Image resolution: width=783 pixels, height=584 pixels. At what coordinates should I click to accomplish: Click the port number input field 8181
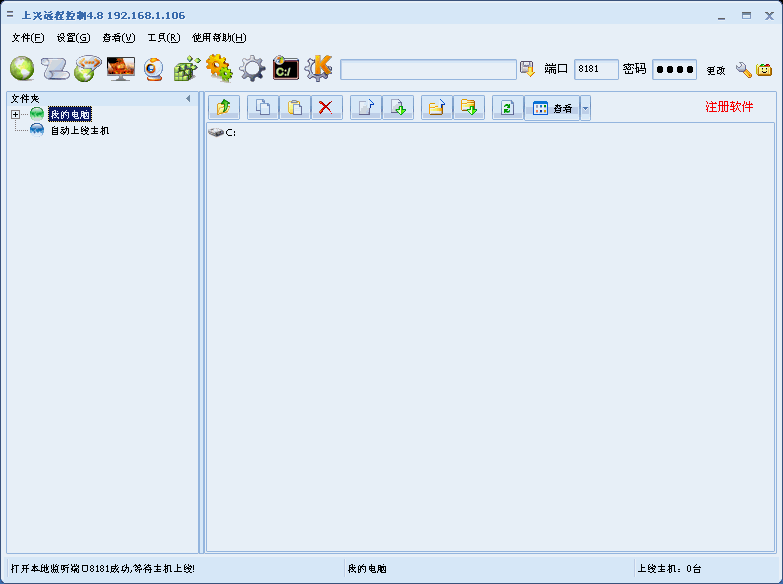pos(596,69)
